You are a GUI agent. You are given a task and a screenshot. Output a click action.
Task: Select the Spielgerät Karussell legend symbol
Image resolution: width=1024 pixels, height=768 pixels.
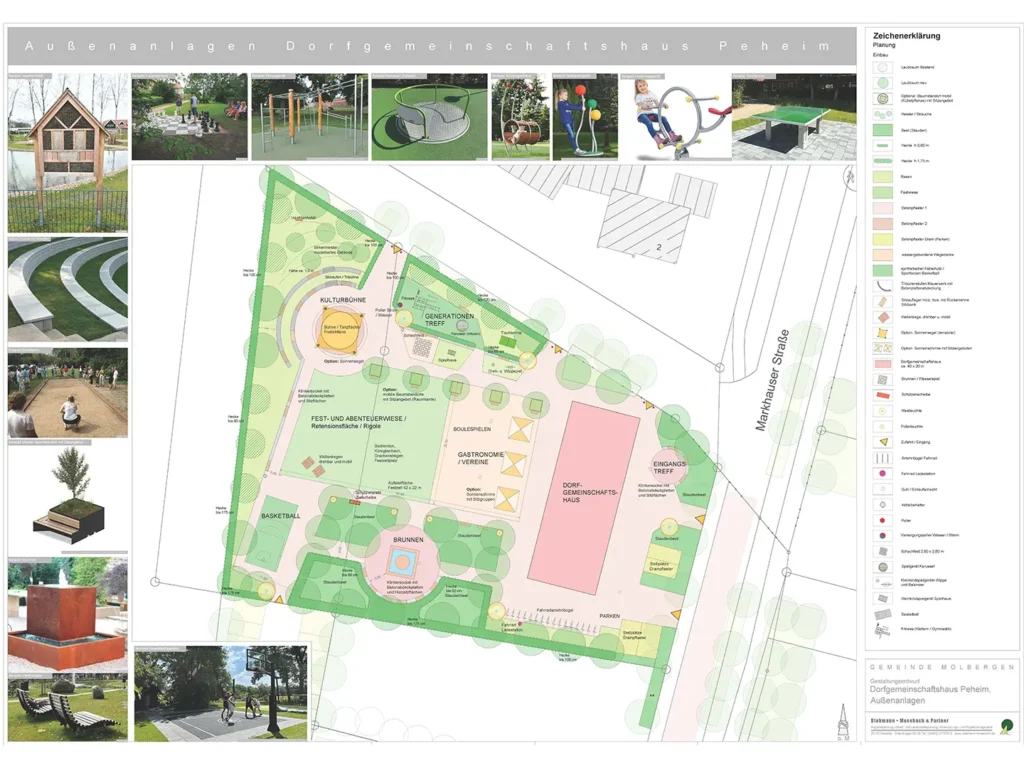(882, 567)
